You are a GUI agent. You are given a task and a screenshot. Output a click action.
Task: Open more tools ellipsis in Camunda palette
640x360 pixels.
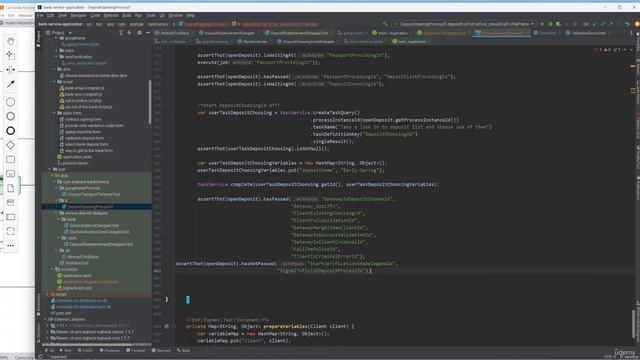11,246
